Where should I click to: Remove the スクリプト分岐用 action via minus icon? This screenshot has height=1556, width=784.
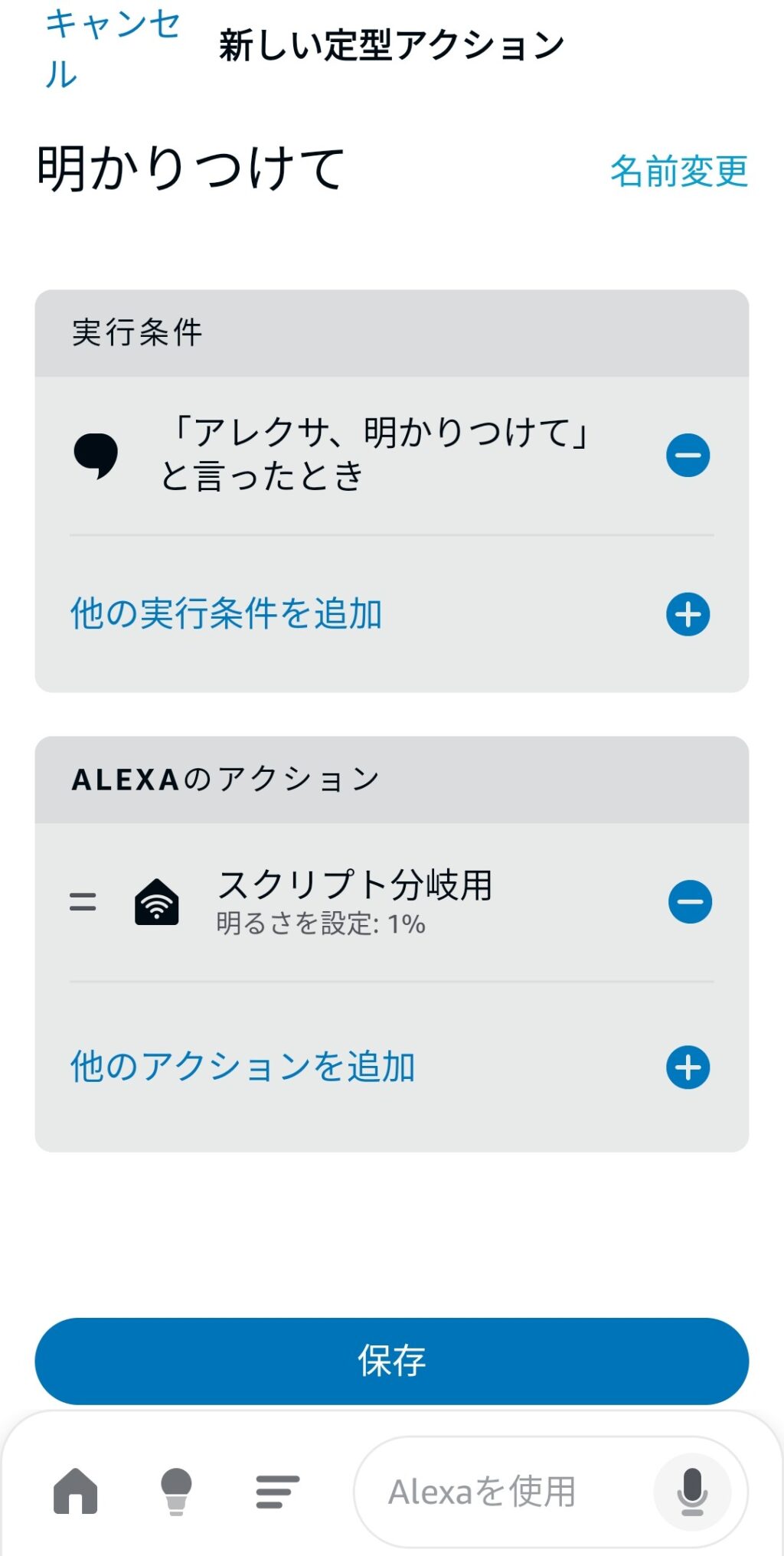point(689,902)
